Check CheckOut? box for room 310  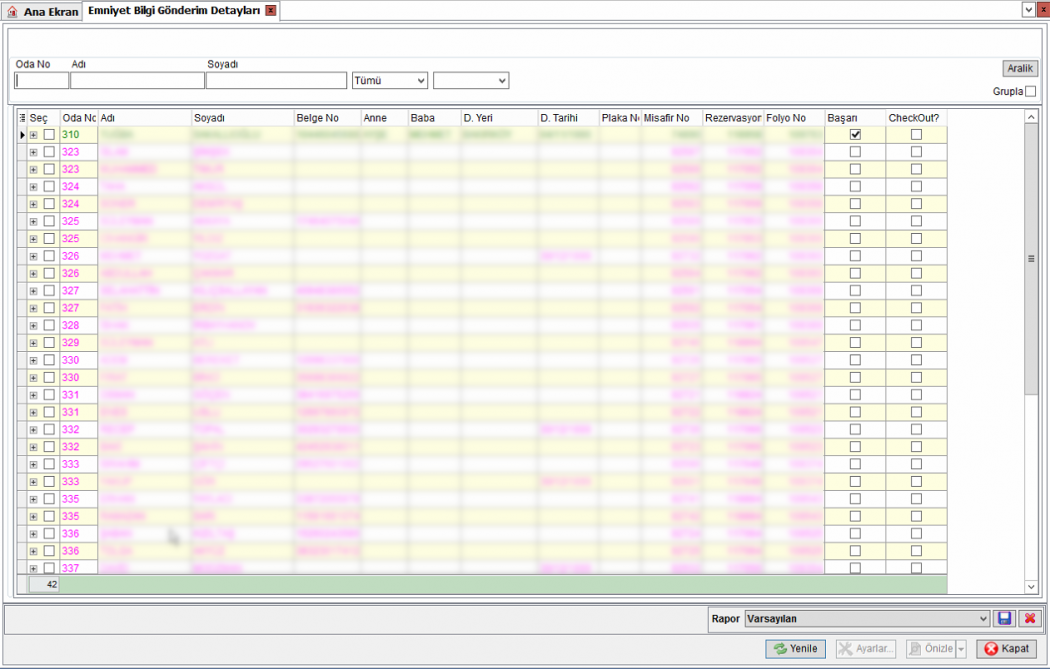coord(916,135)
